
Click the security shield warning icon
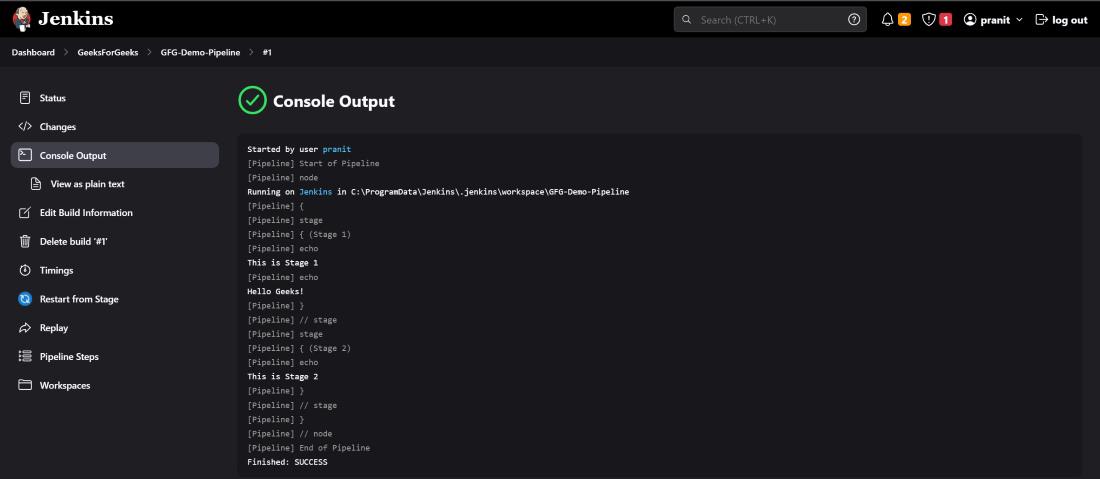pyautogui.click(x=928, y=19)
